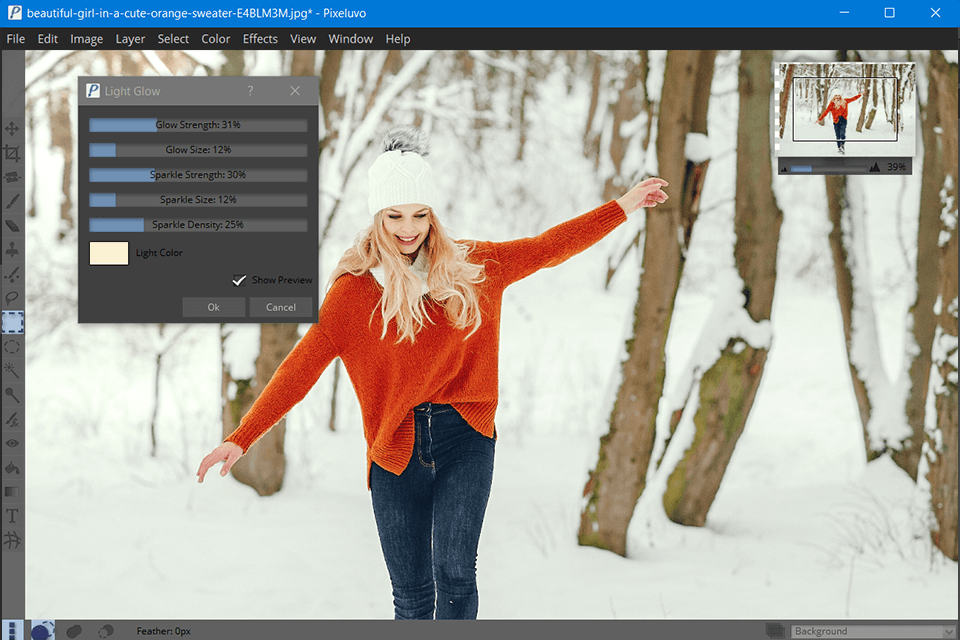Uncheck the Show Preview checkbox
This screenshot has width=960, height=640.
[x=239, y=280]
